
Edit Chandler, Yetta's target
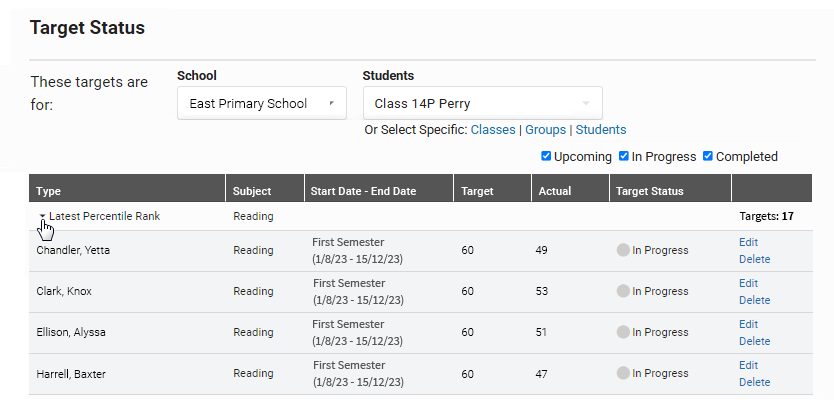pos(748,242)
